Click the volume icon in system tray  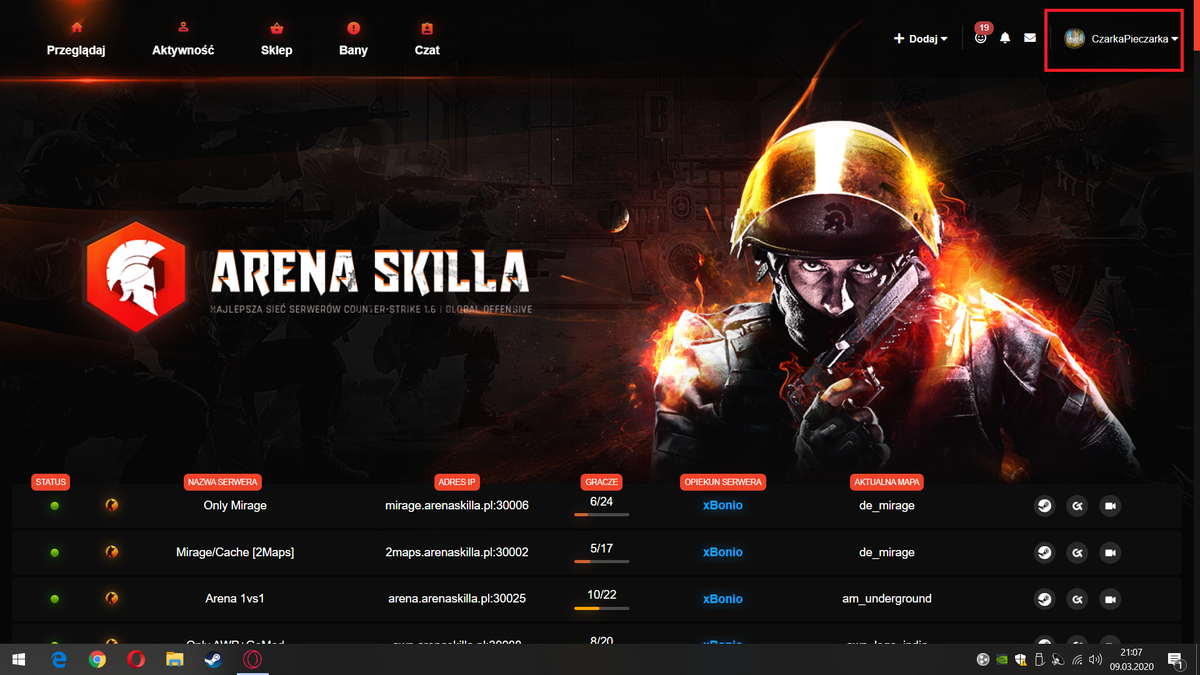click(x=1095, y=660)
